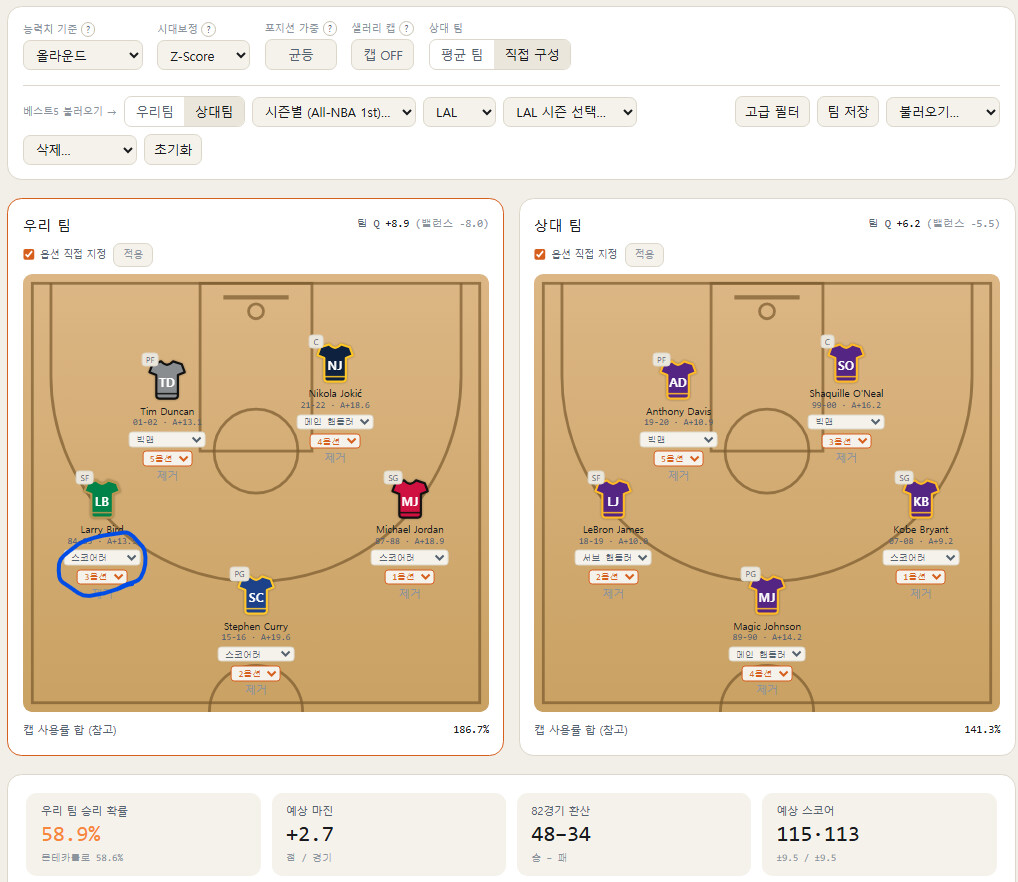Choose 우리팀 as Best 5 load target
The height and width of the screenshot is (882, 1018).
point(155,112)
